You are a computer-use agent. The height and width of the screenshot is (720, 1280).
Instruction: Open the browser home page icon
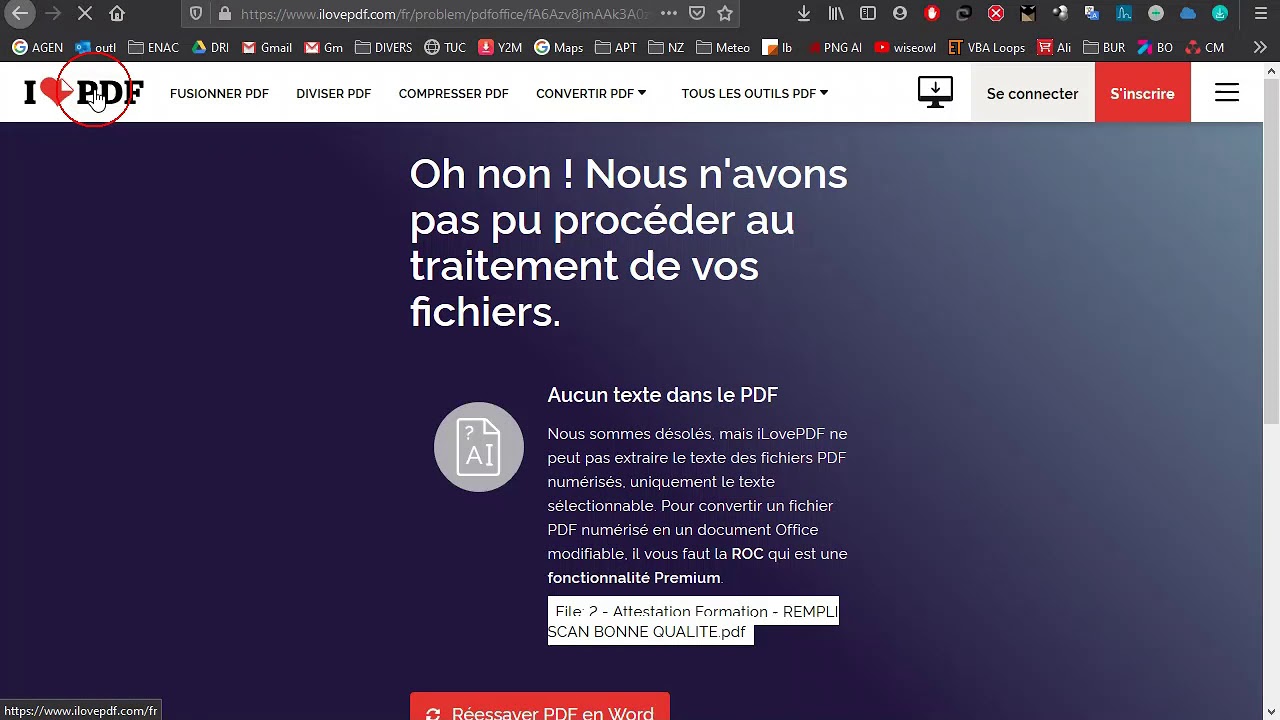coord(117,14)
